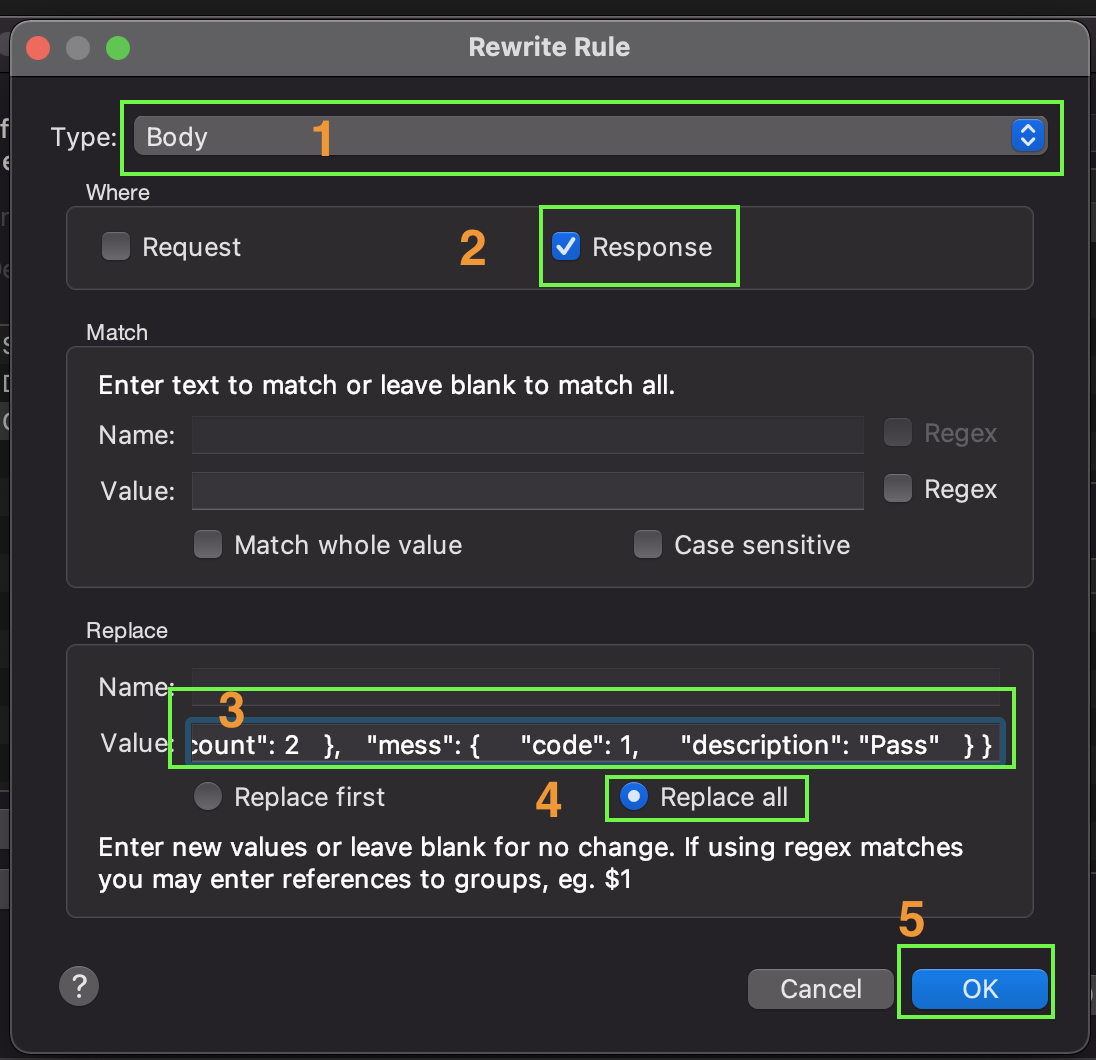The width and height of the screenshot is (1096, 1060).
Task: Click the Cancel button
Action: [821, 989]
